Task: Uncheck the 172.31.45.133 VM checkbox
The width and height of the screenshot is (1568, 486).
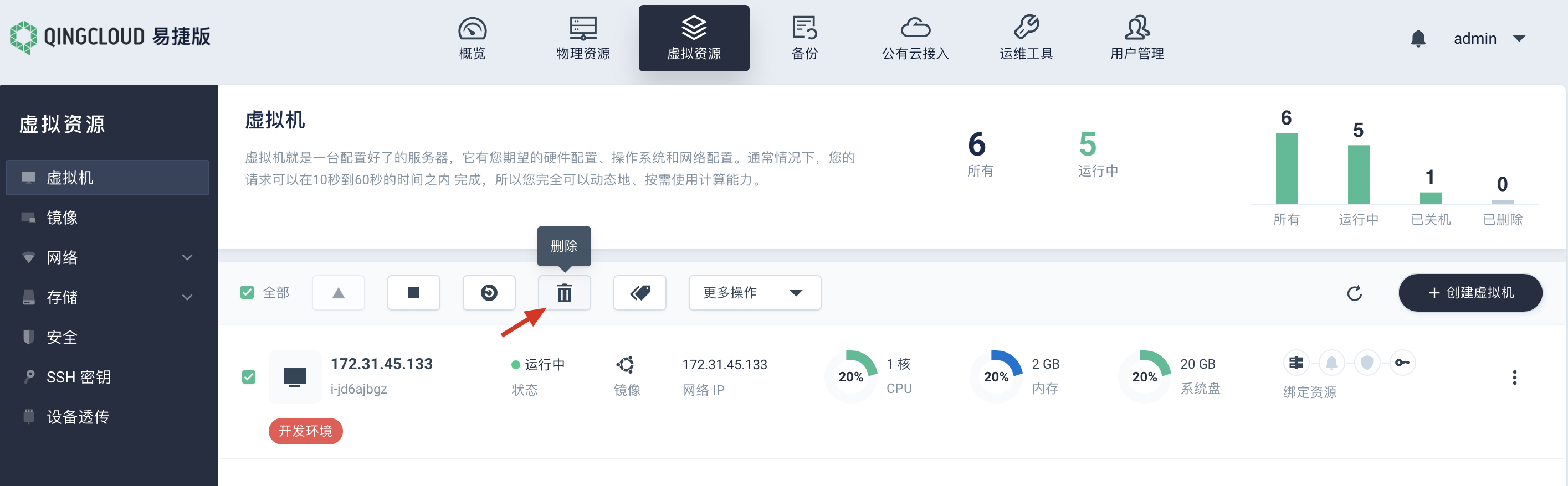Action: point(248,377)
